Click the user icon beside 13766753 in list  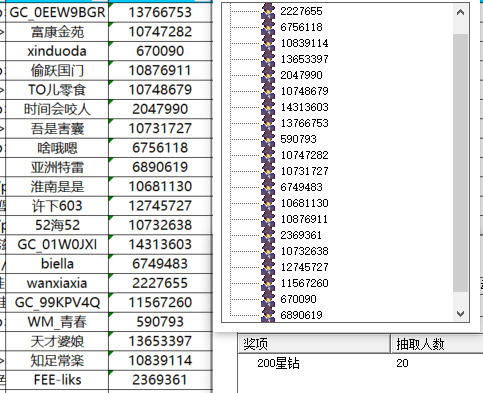[268, 123]
